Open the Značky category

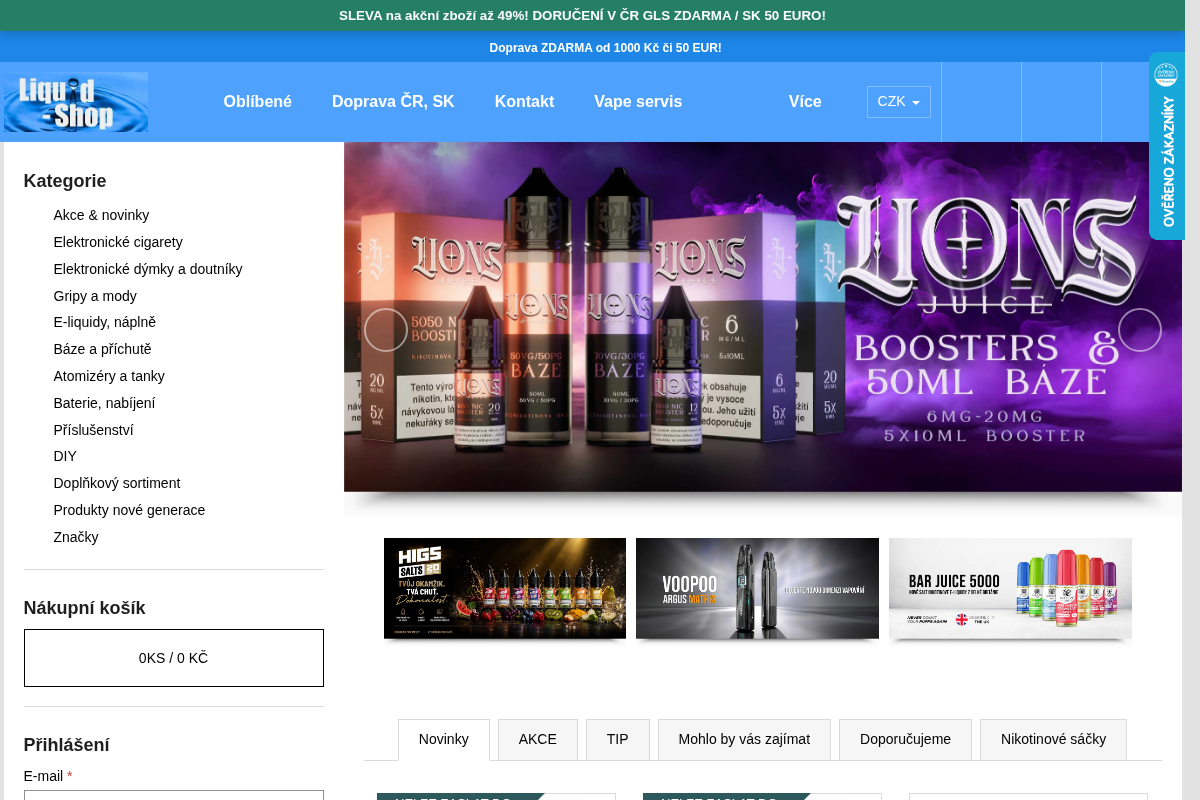pos(76,537)
